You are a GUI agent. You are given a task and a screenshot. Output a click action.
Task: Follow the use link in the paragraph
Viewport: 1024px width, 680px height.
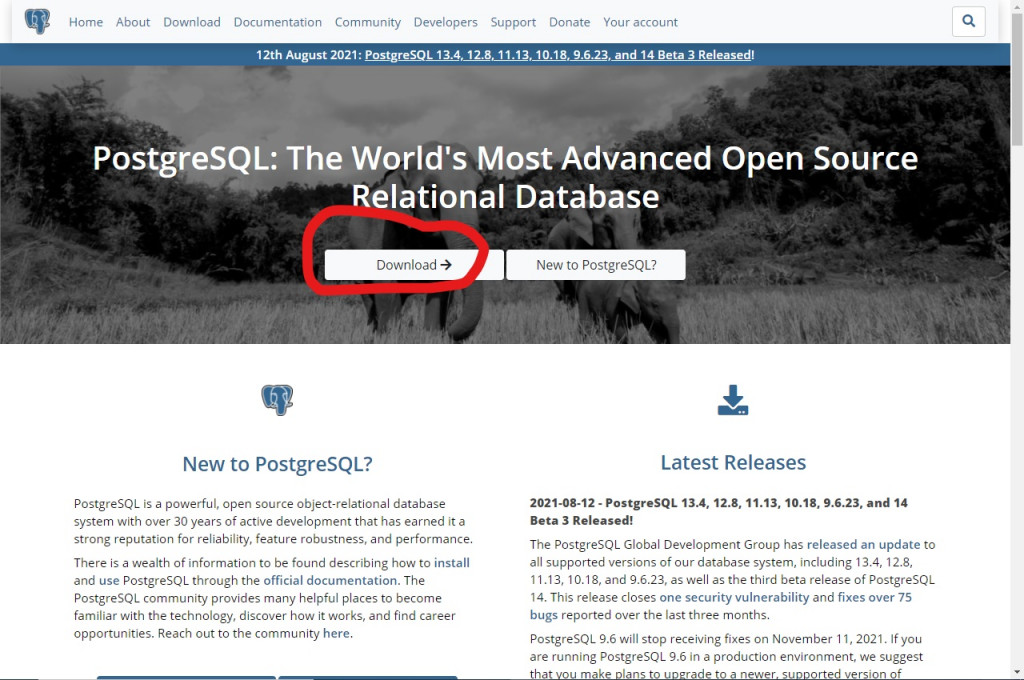point(109,580)
